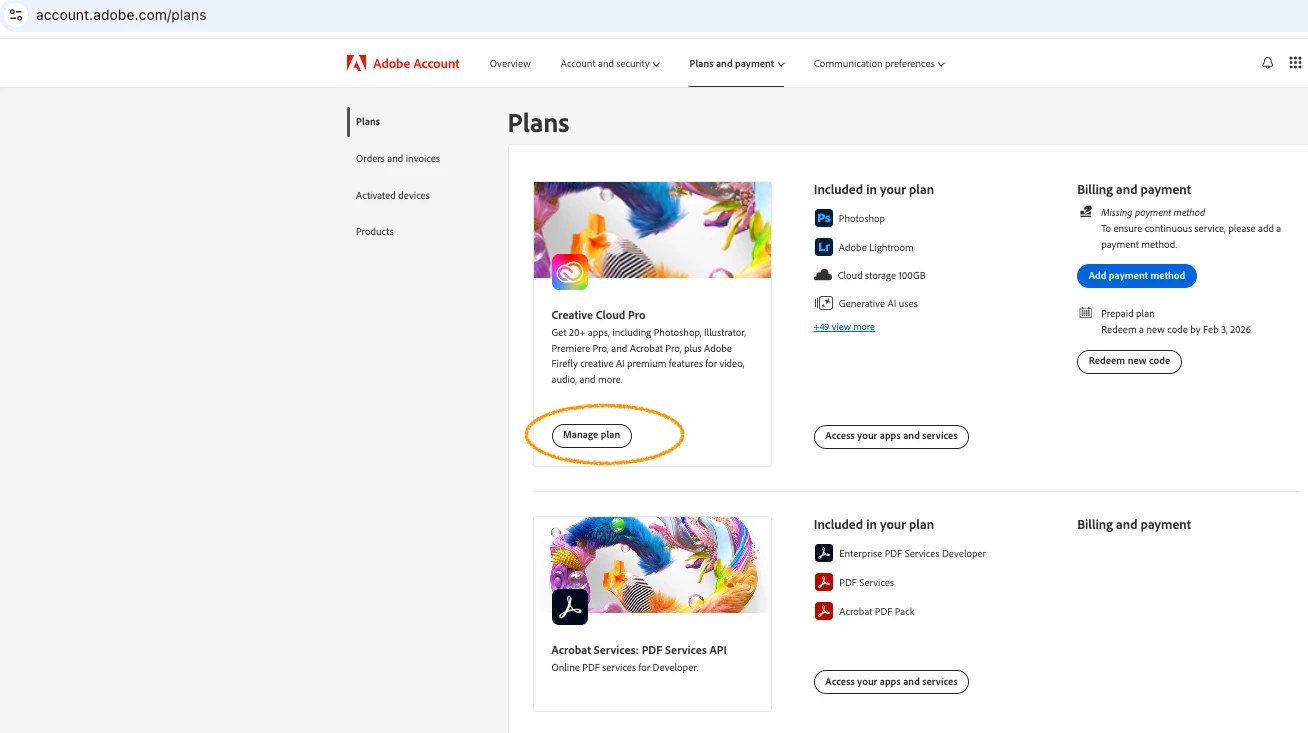Expand the Plans and payment dropdown
This screenshot has width=1308, height=733.
(x=737, y=64)
